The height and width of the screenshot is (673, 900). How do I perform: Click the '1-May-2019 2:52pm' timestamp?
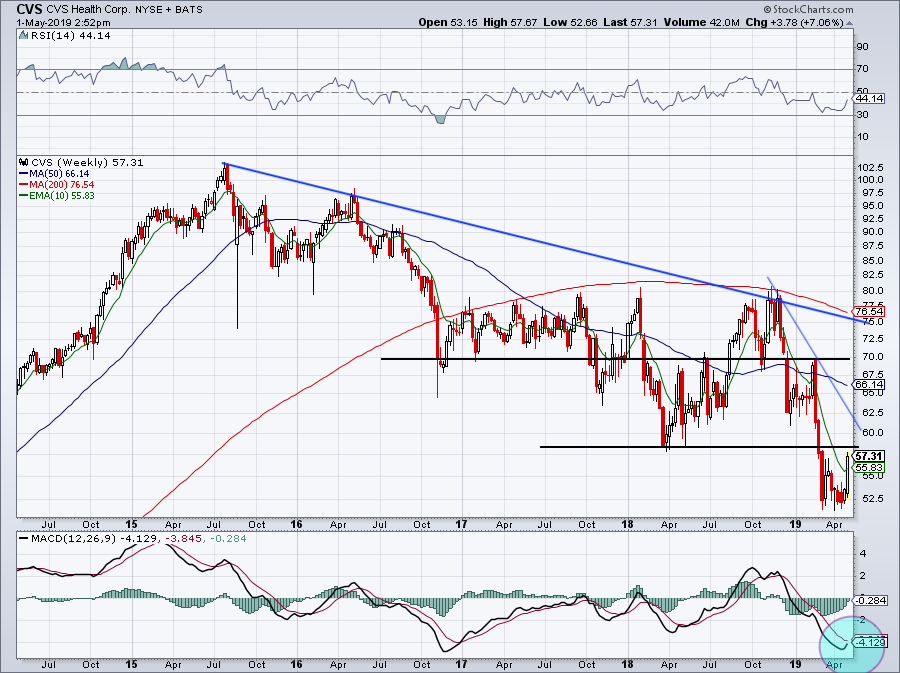tap(64, 23)
